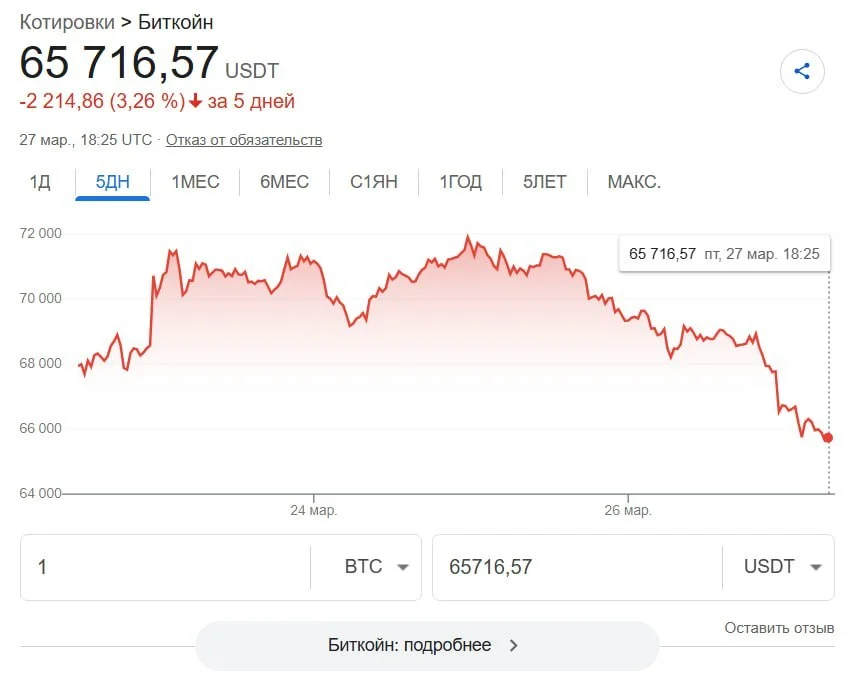The image size is (861, 684).
Task: Click the BTC amount input field
Action: [165, 567]
